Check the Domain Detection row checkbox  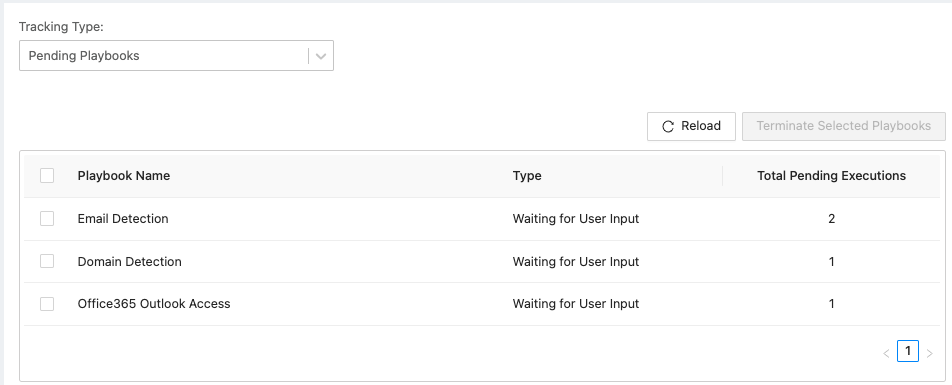pyautogui.click(x=47, y=261)
